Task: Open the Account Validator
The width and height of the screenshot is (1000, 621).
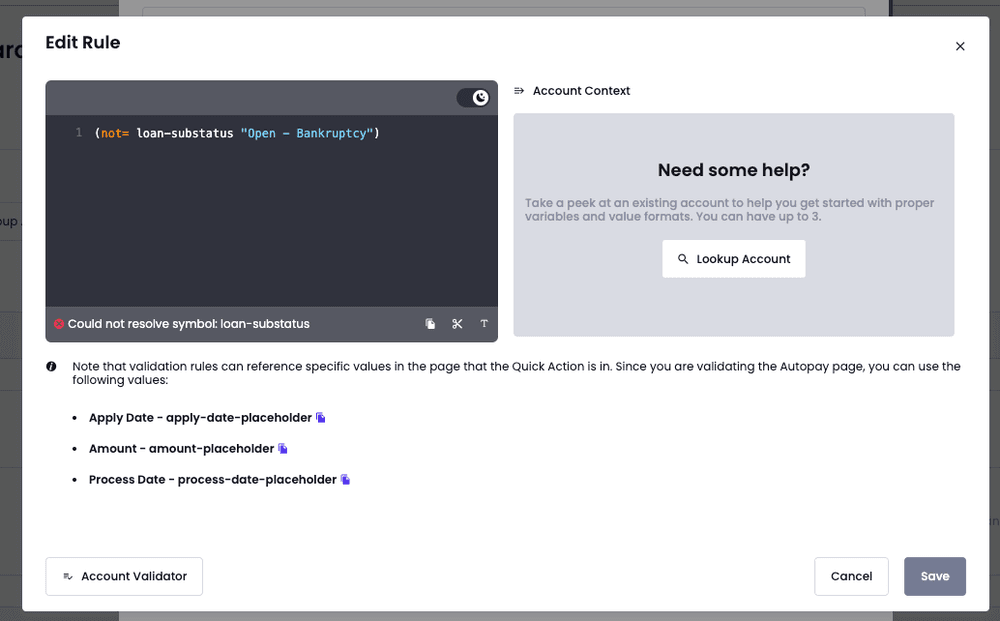Action: (x=124, y=576)
